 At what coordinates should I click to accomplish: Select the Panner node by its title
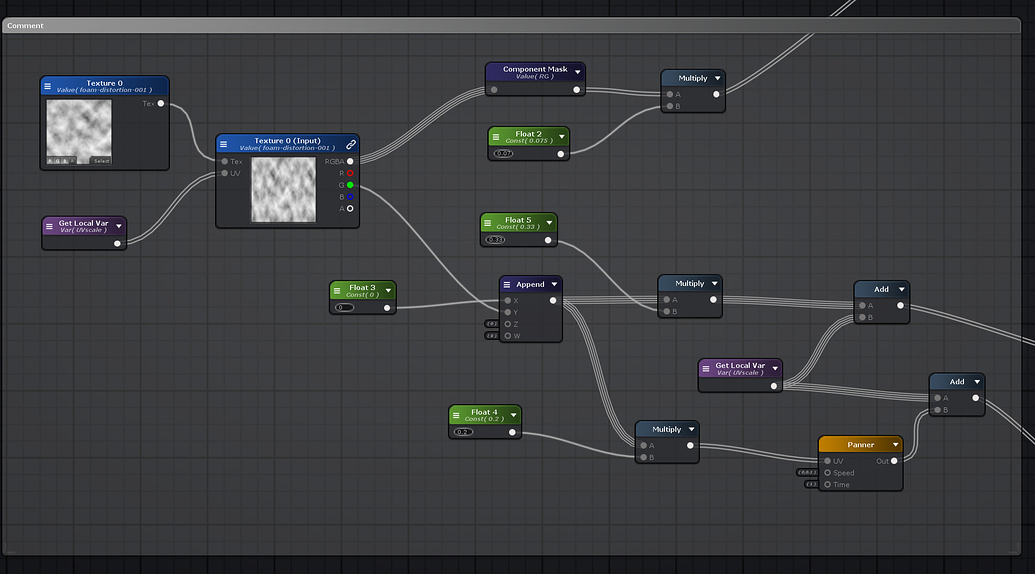[x=859, y=445]
